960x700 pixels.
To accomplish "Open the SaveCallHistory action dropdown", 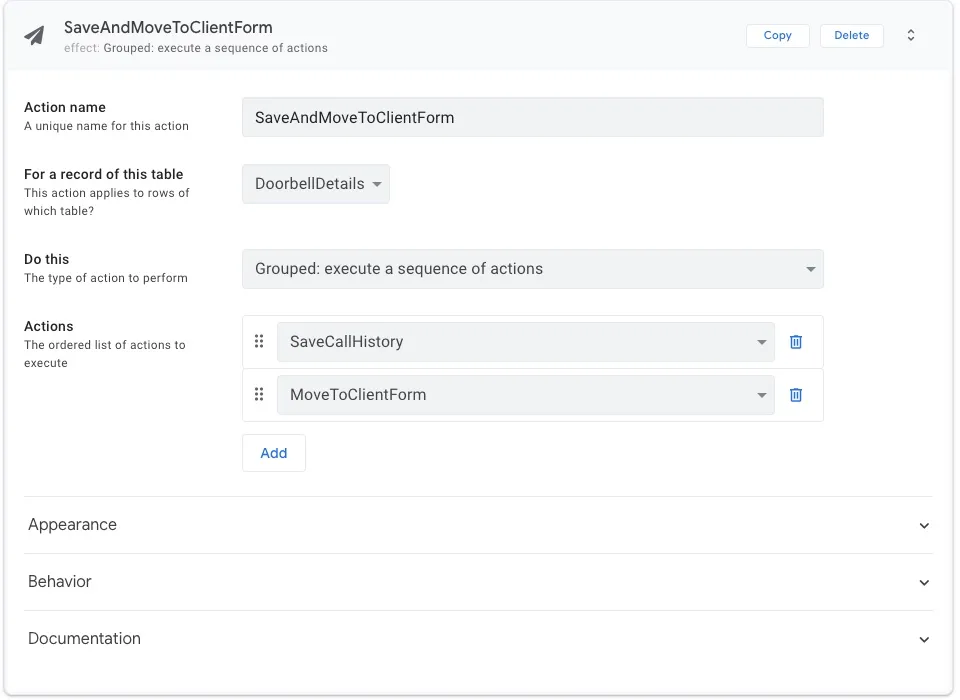I will point(525,342).
